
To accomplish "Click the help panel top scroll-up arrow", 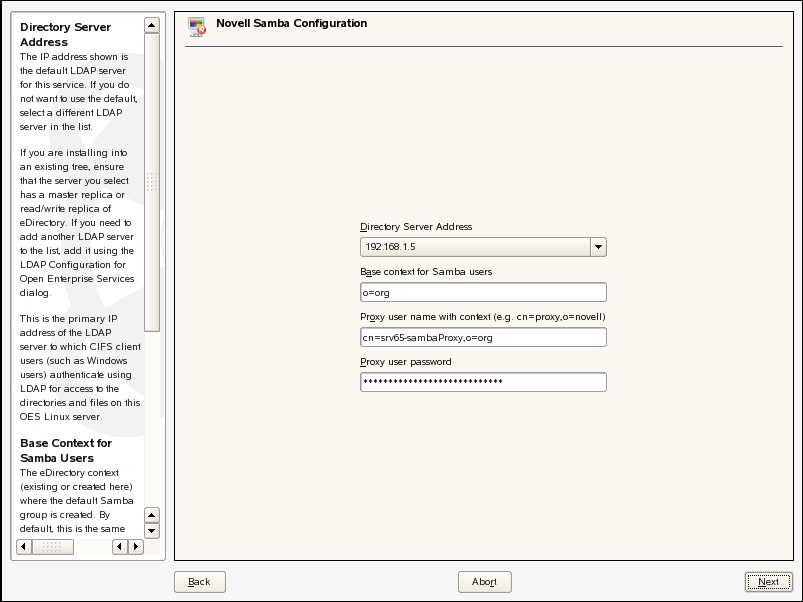I will (x=152, y=25).
